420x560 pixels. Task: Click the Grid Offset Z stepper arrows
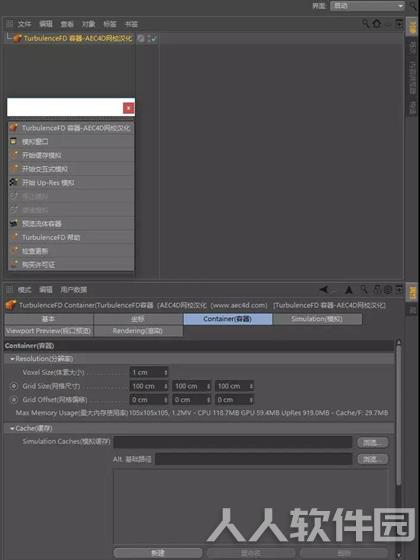point(251,400)
